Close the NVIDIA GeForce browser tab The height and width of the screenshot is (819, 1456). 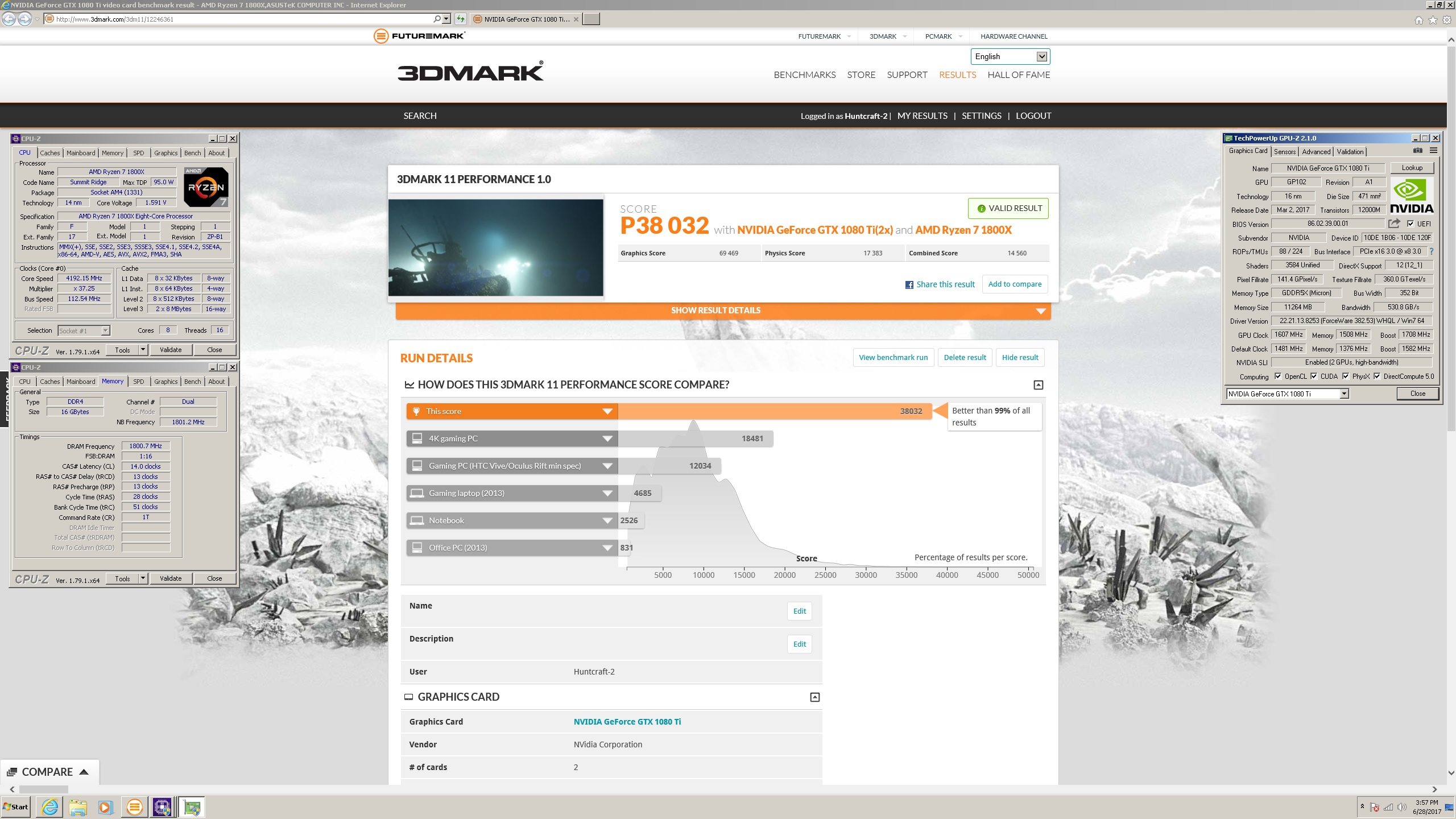click(576, 19)
